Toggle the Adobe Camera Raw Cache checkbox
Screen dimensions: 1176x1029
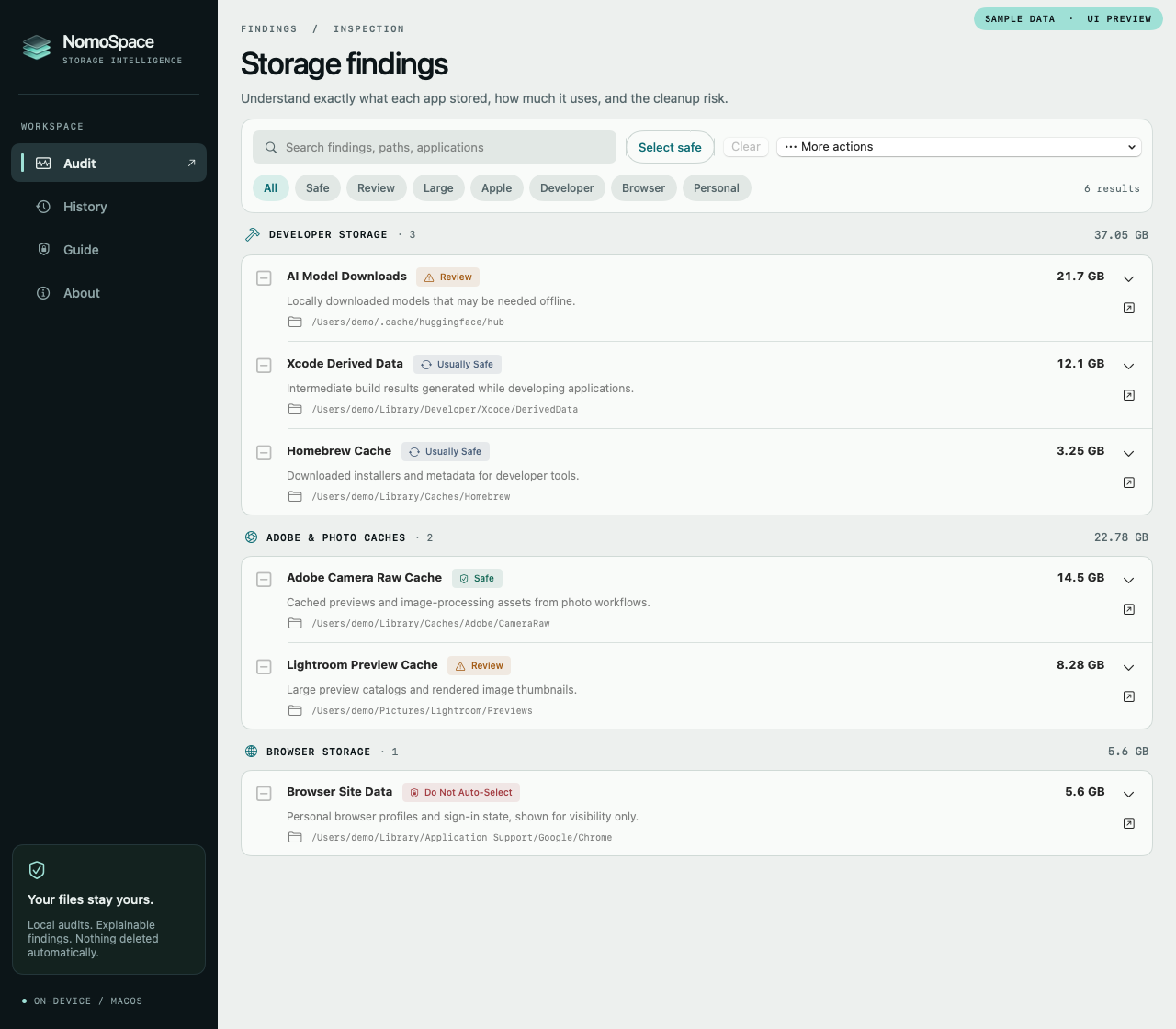[x=264, y=579]
